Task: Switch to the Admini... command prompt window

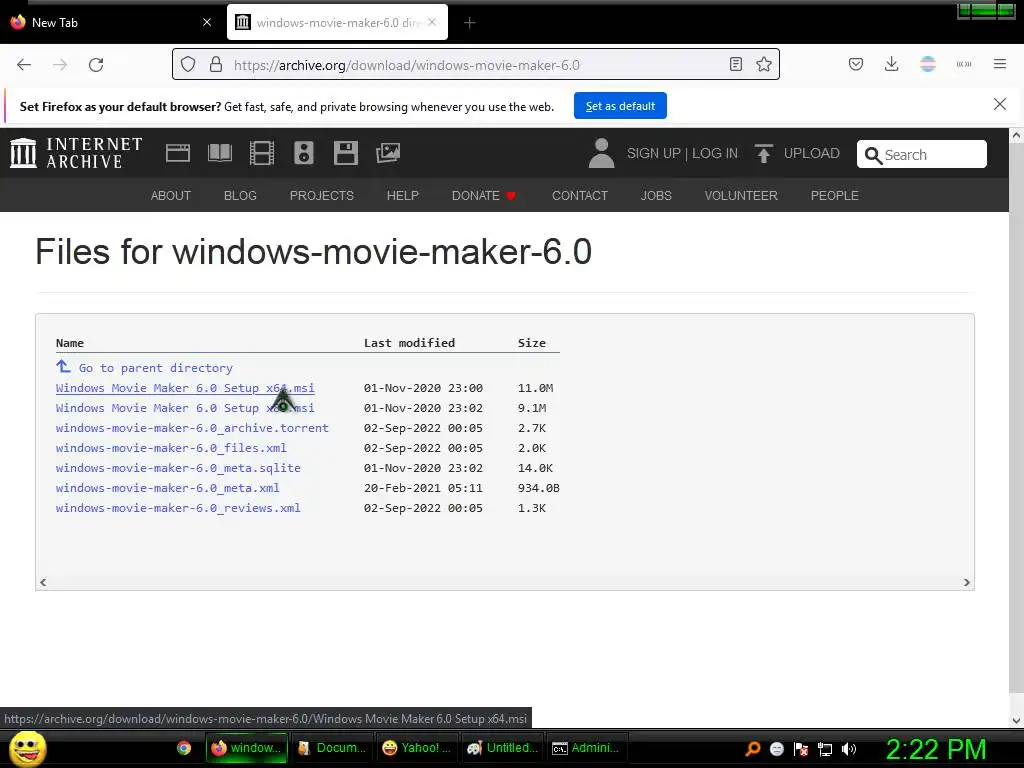Action: [587, 748]
